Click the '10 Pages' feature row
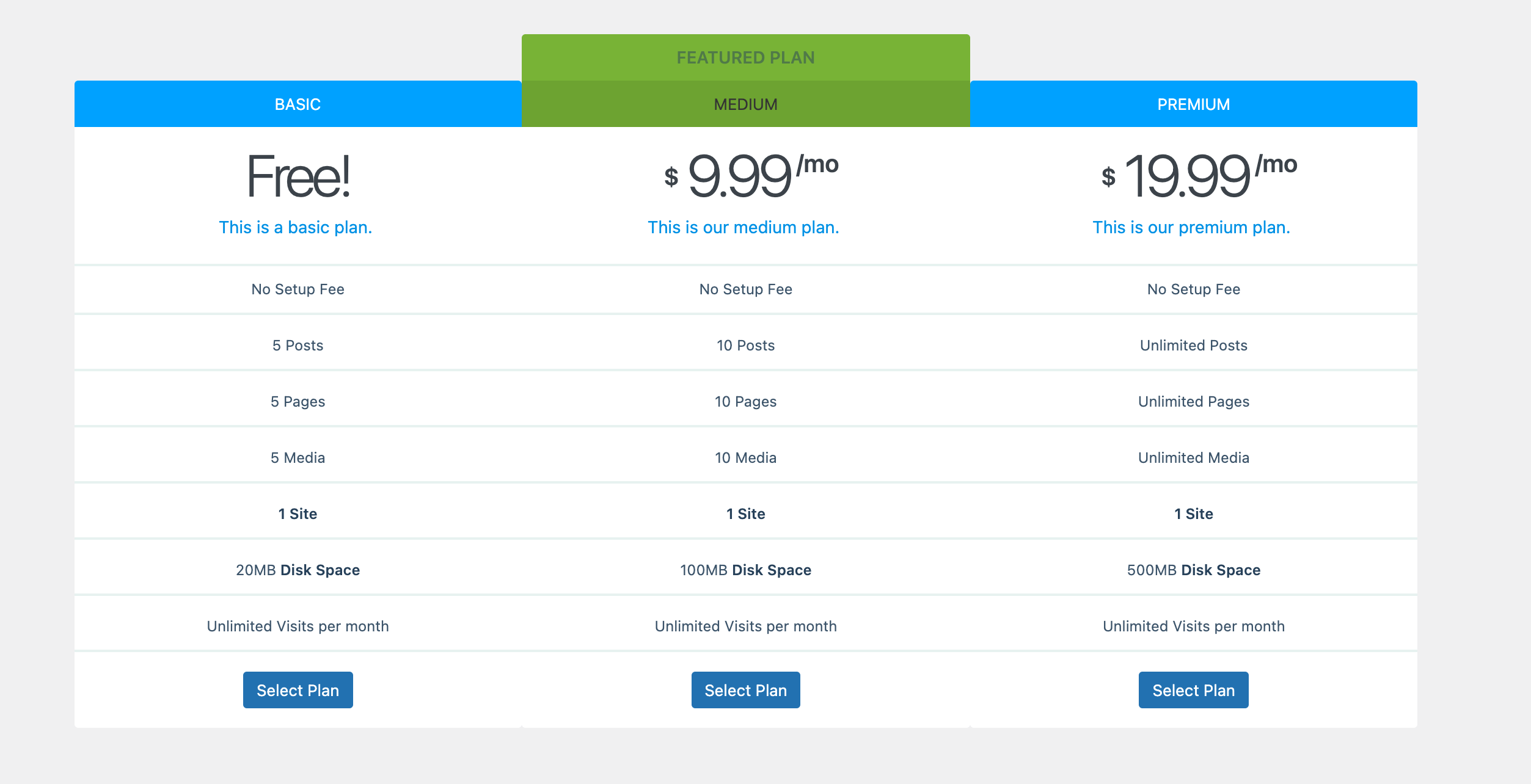The width and height of the screenshot is (1531, 784). pyautogui.click(x=746, y=401)
